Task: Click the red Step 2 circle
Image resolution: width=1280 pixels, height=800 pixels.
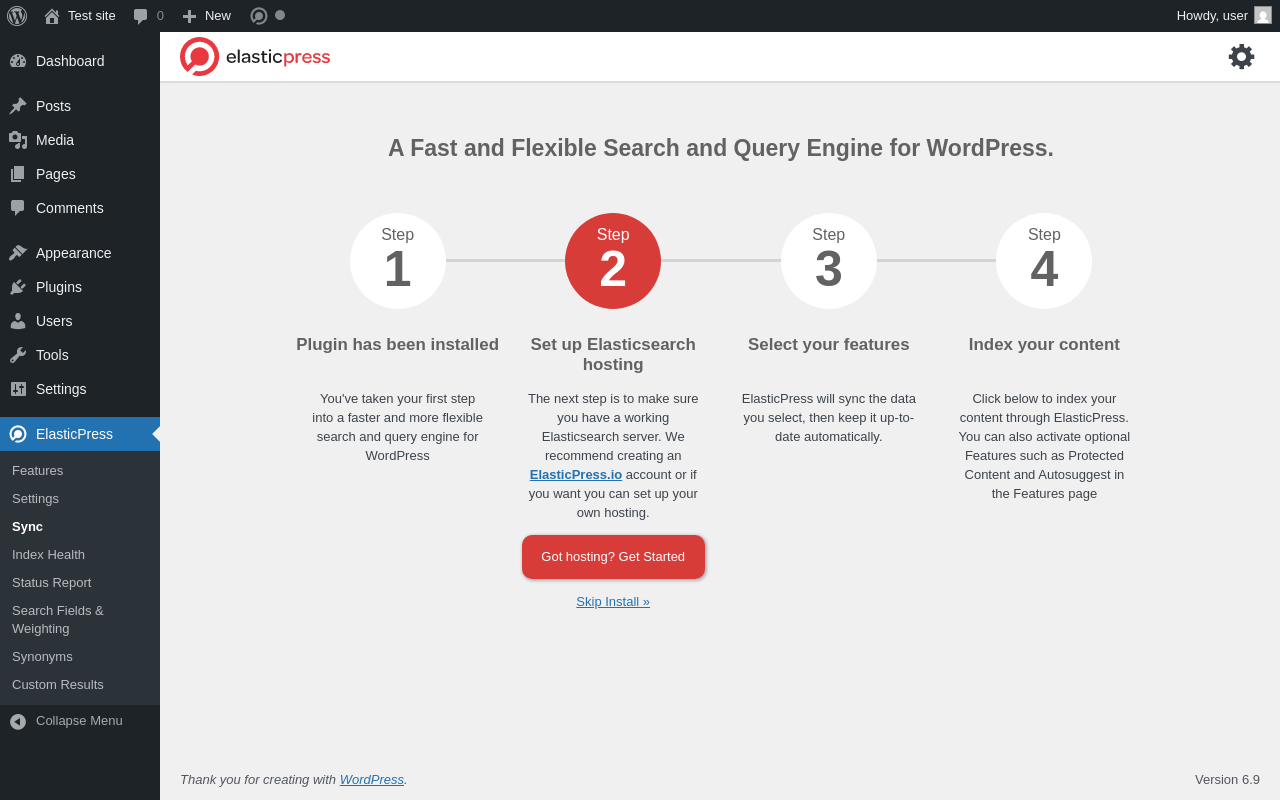Action: pyautogui.click(x=613, y=261)
